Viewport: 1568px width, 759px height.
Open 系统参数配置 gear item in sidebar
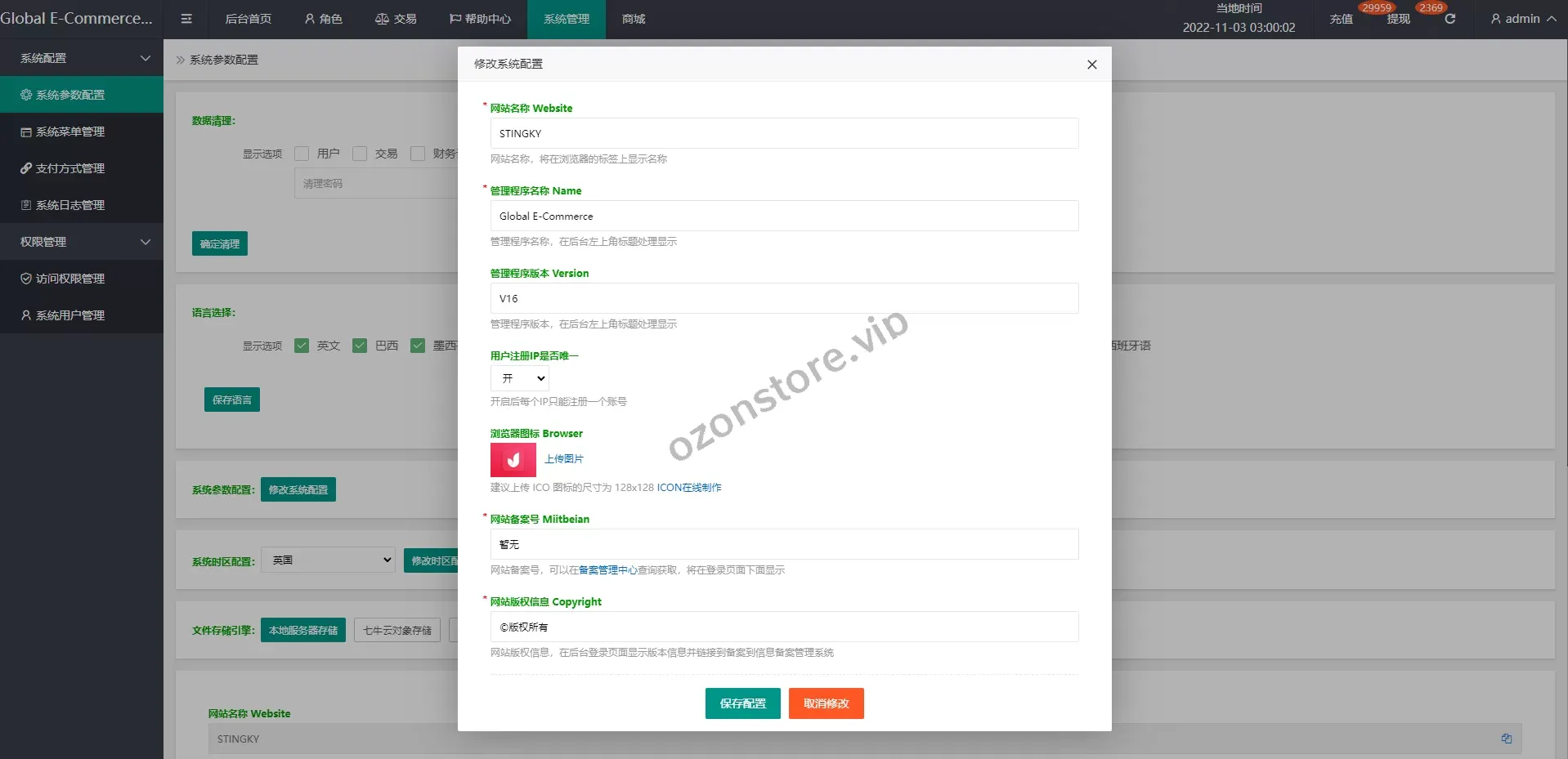70,95
